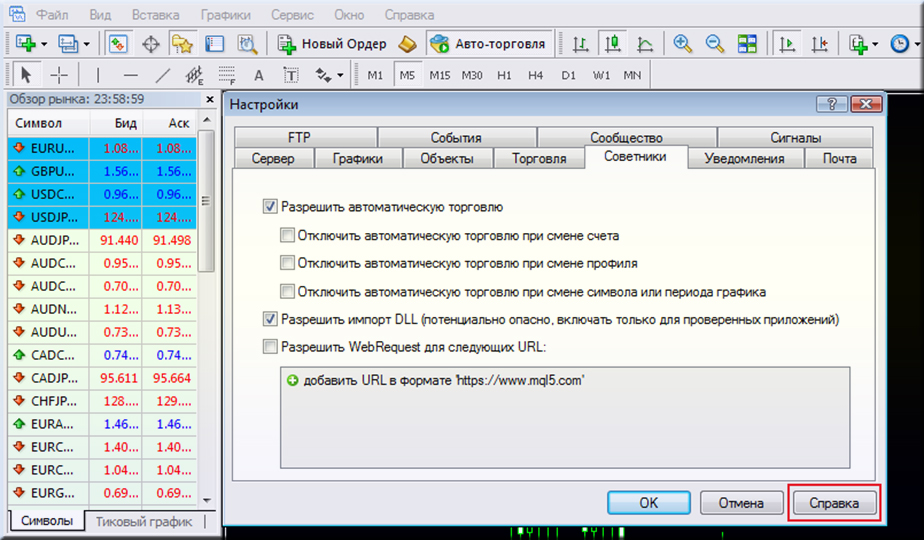924x540 pixels.
Task: Click the tile windows icon
Action: coord(747,44)
